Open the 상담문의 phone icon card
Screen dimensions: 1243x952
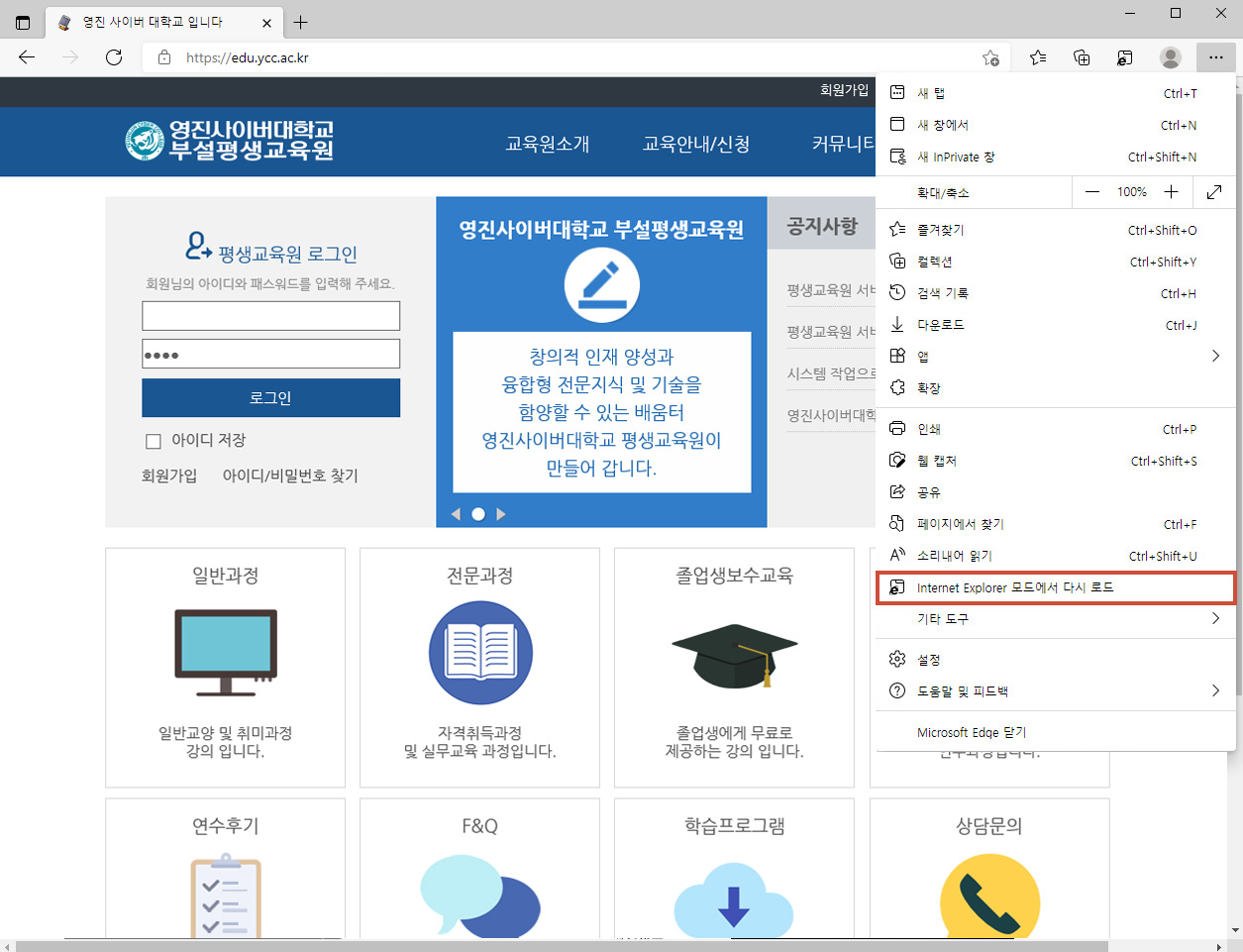989,870
